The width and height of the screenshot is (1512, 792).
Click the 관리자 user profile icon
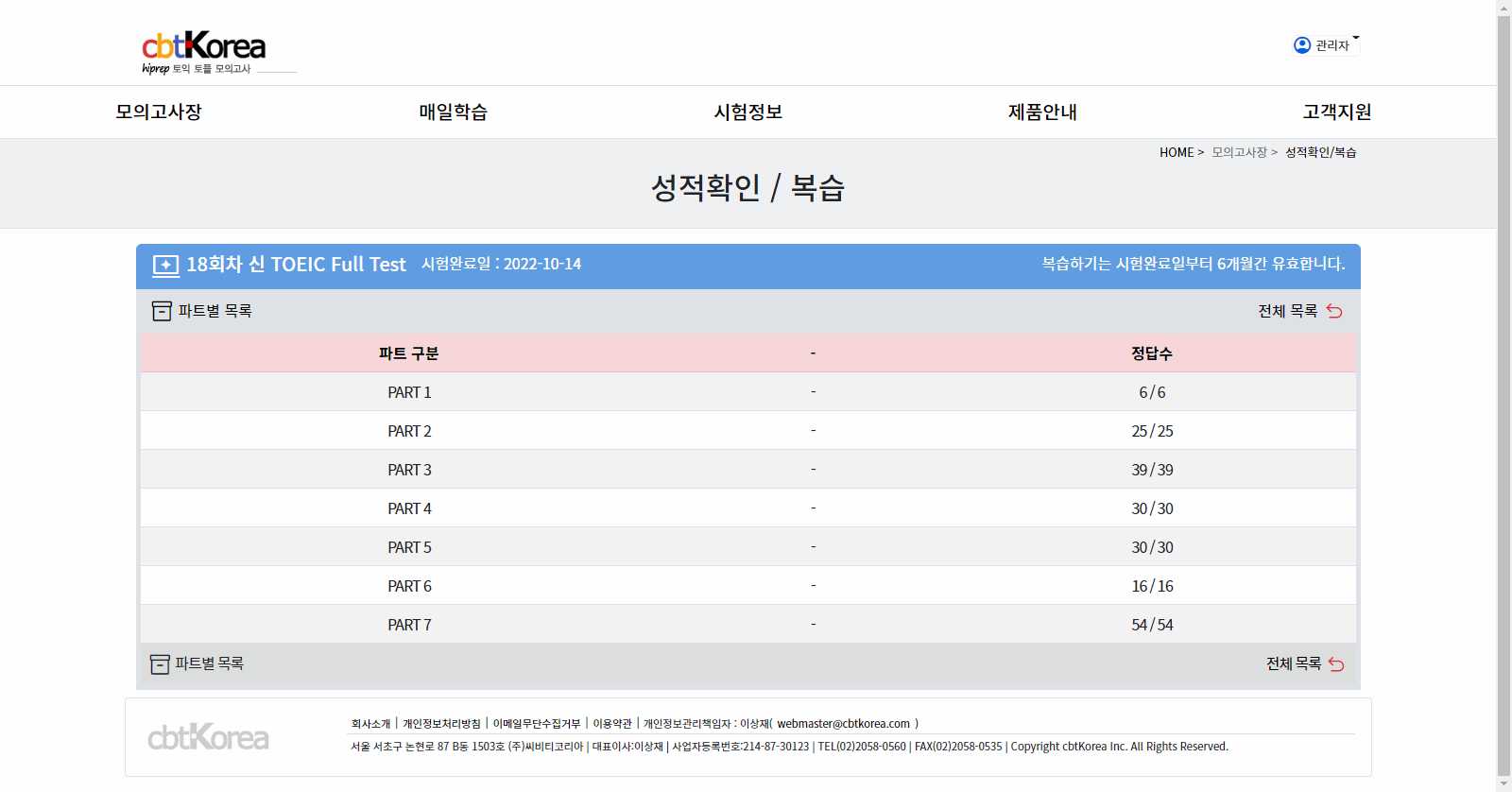[1302, 45]
